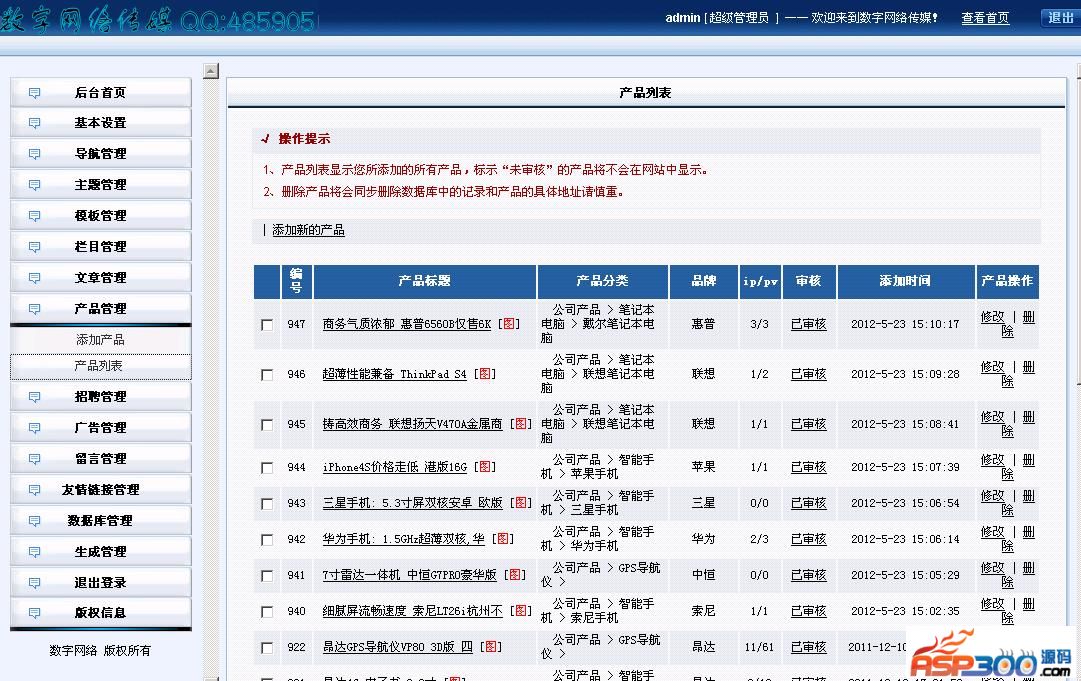Expand the 招聘管理 sidebar section
This screenshot has height=681, width=1081.
[x=100, y=397]
